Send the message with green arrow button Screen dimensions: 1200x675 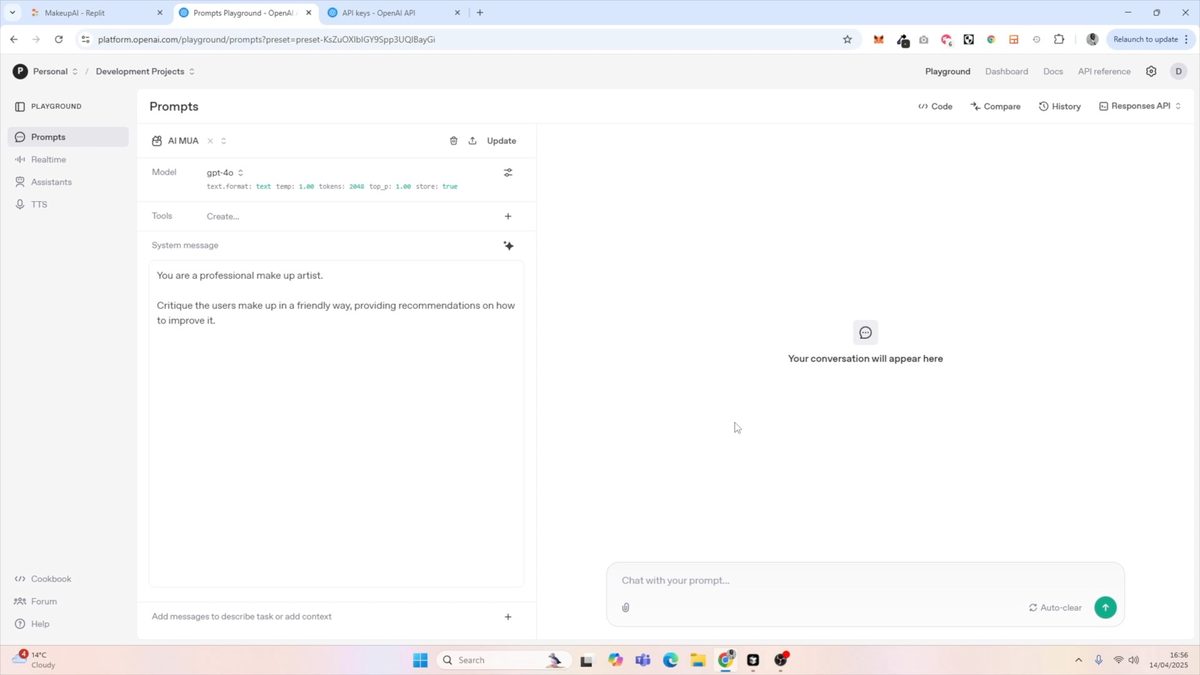[1105, 607]
